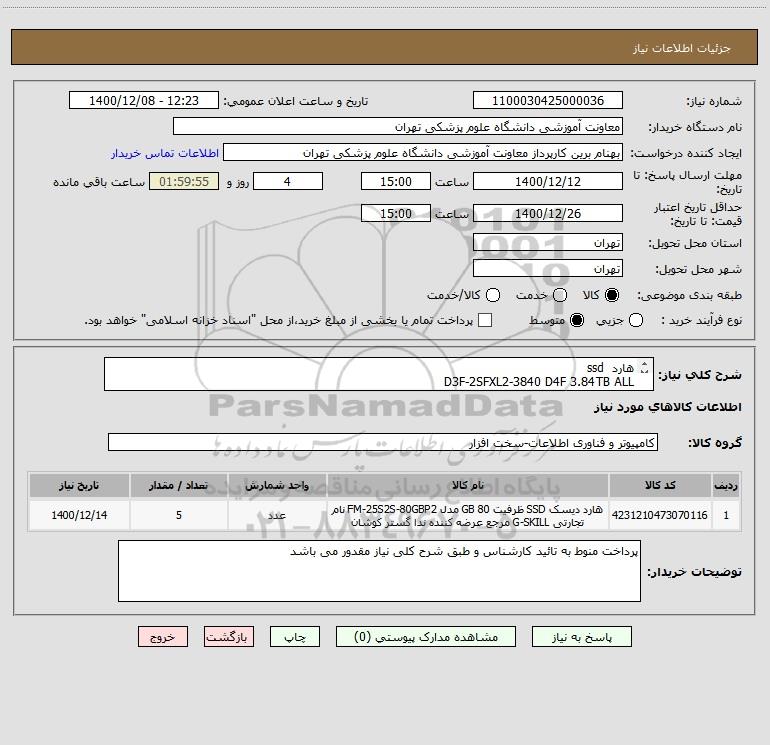Click remaining days field showing 4
The height and width of the screenshot is (745, 770).
(288, 181)
